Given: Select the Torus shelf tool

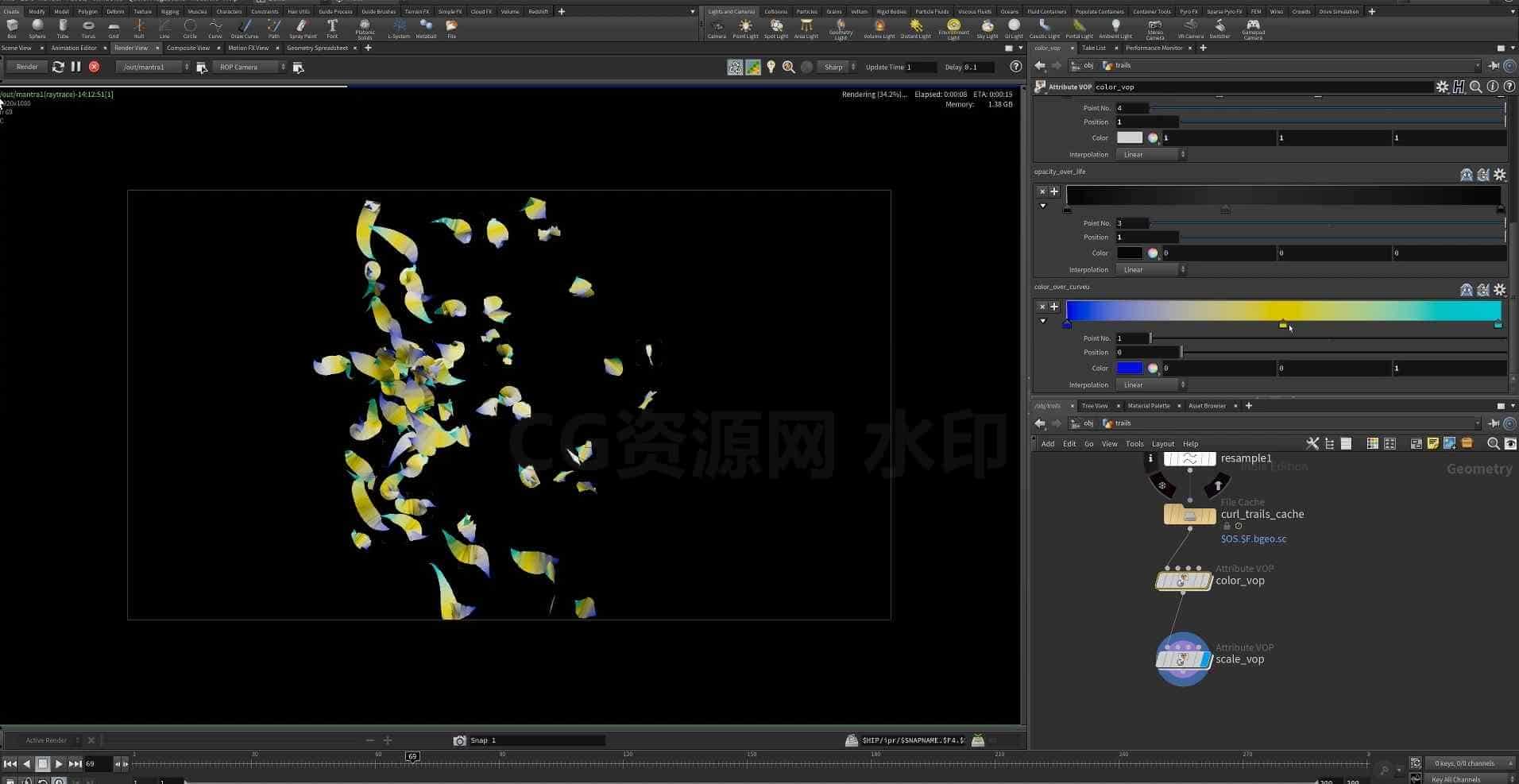Looking at the screenshot, I should 88,29.
